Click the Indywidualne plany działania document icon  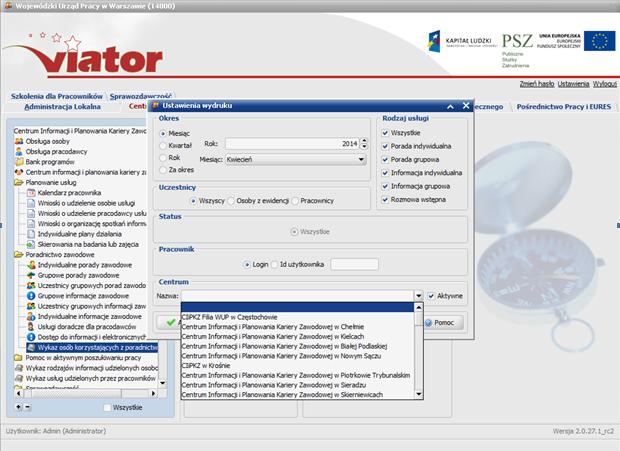tap(31, 234)
